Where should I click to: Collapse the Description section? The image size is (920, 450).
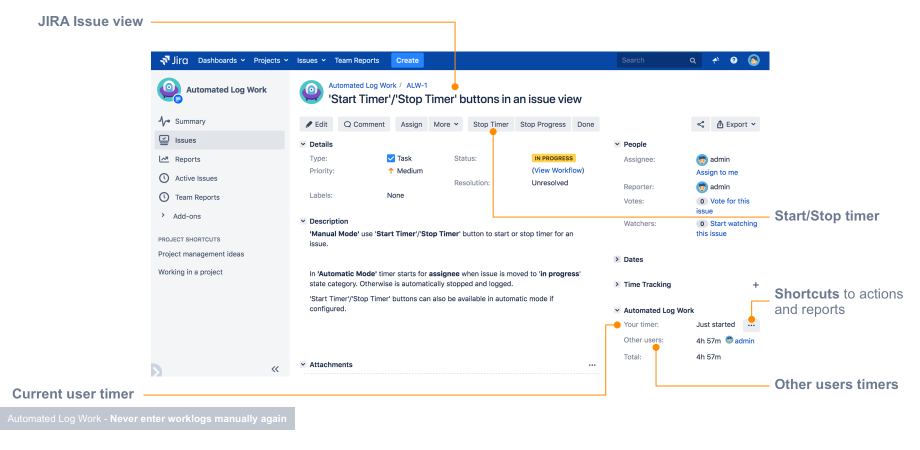click(303, 221)
